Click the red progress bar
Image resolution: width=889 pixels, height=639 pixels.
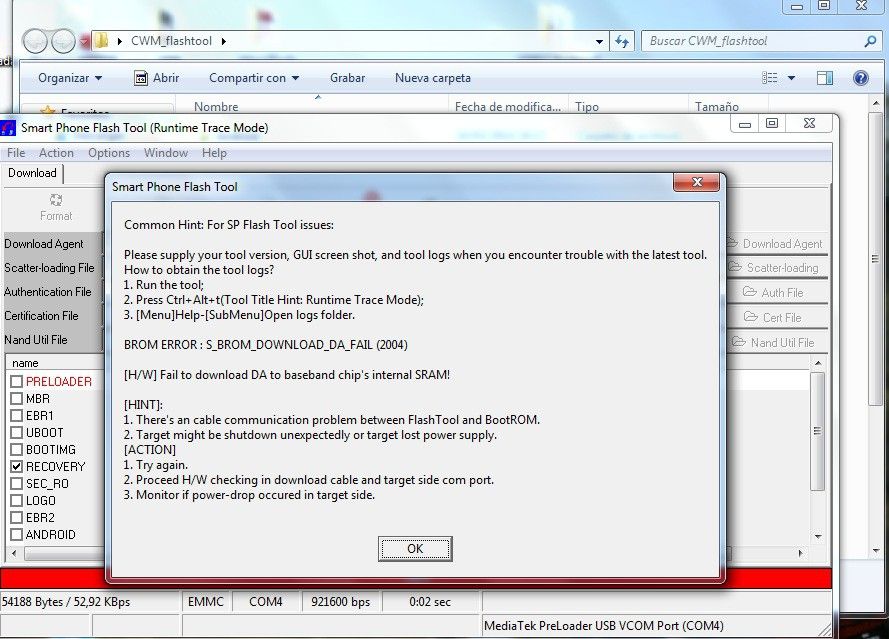[x=416, y=579]
